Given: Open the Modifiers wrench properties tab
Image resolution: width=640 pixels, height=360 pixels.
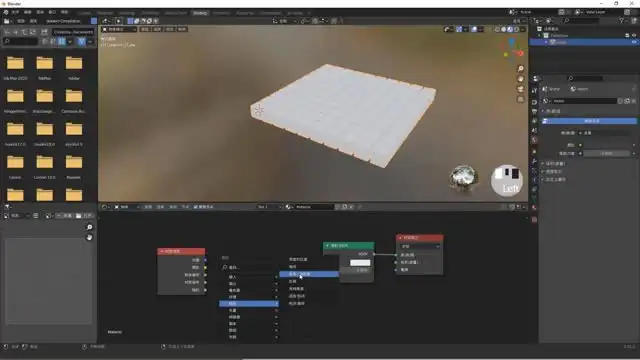Looking at the screenshot, I should pos(534,161).
